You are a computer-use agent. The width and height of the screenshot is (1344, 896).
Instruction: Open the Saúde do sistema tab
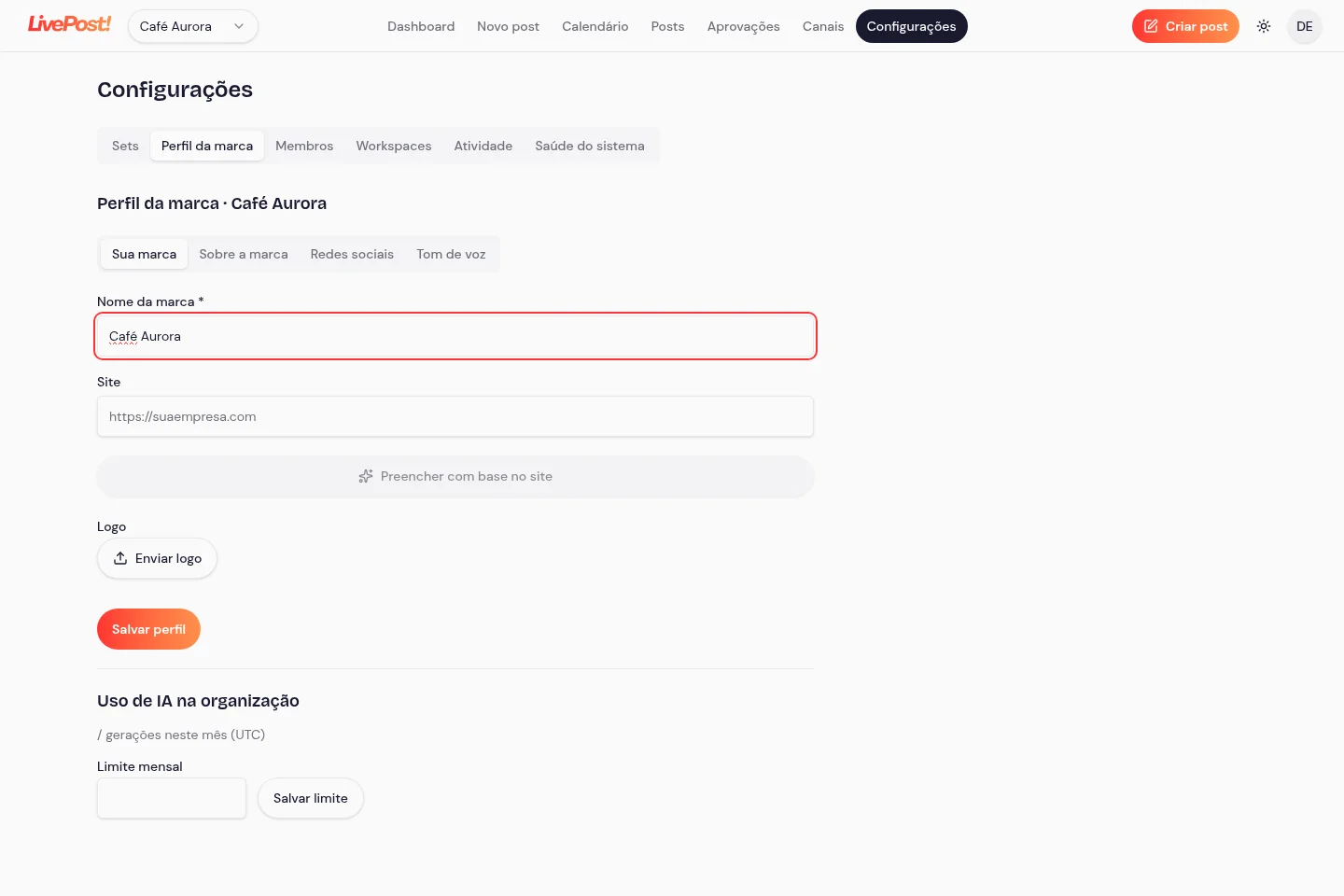(x=590, y=146)
